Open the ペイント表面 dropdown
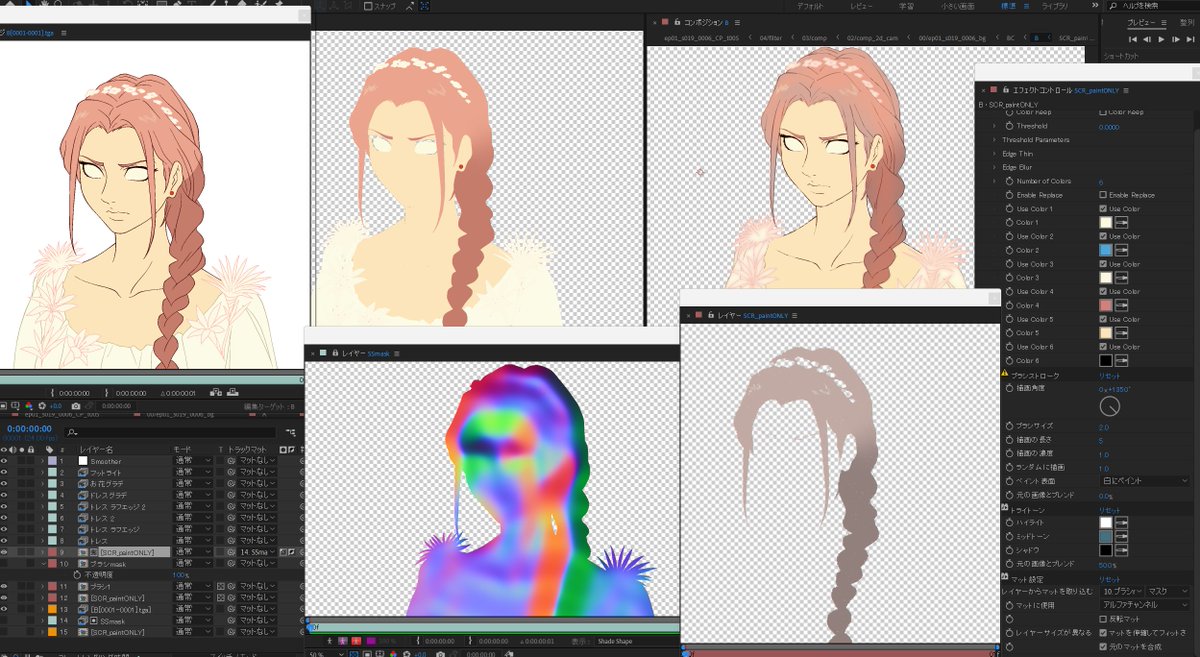The height and width of the screenshot is (657, 1200). pos(1144,481)
